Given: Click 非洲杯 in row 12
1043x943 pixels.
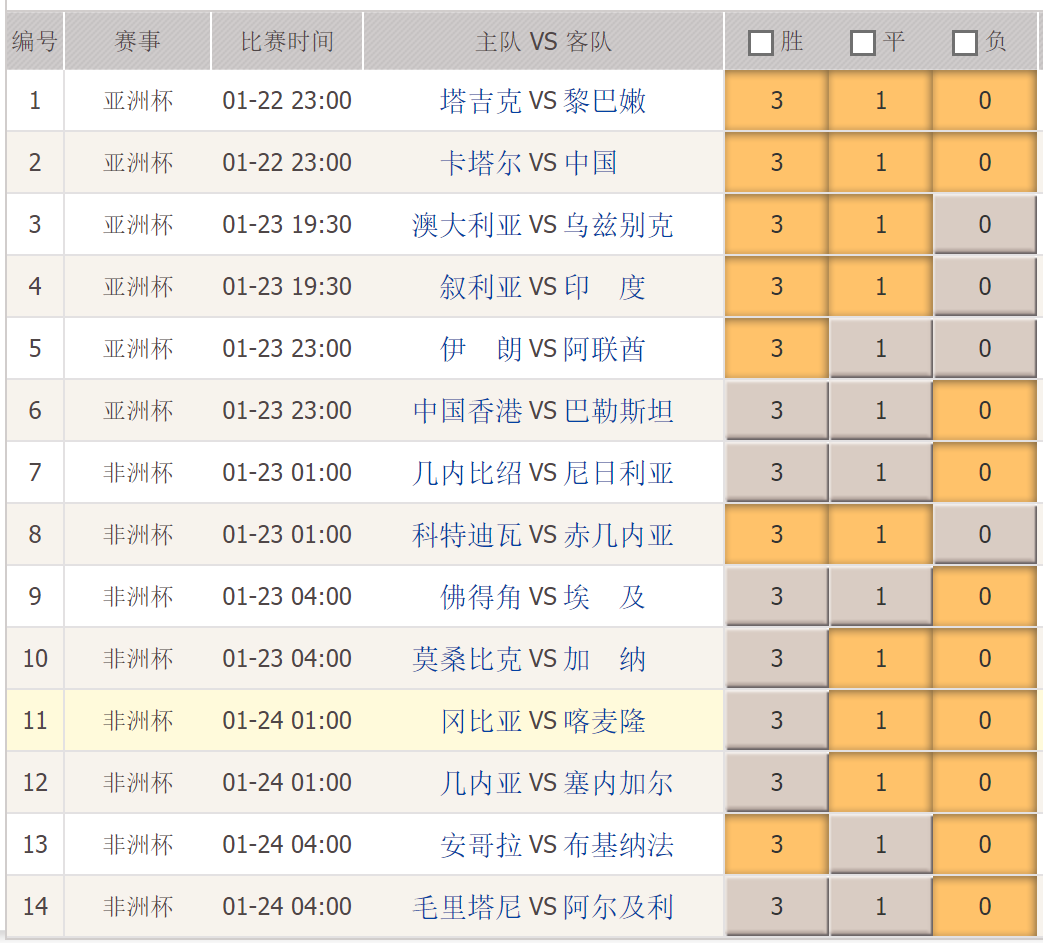Looking at the screenshot, I should click(138, 782).
